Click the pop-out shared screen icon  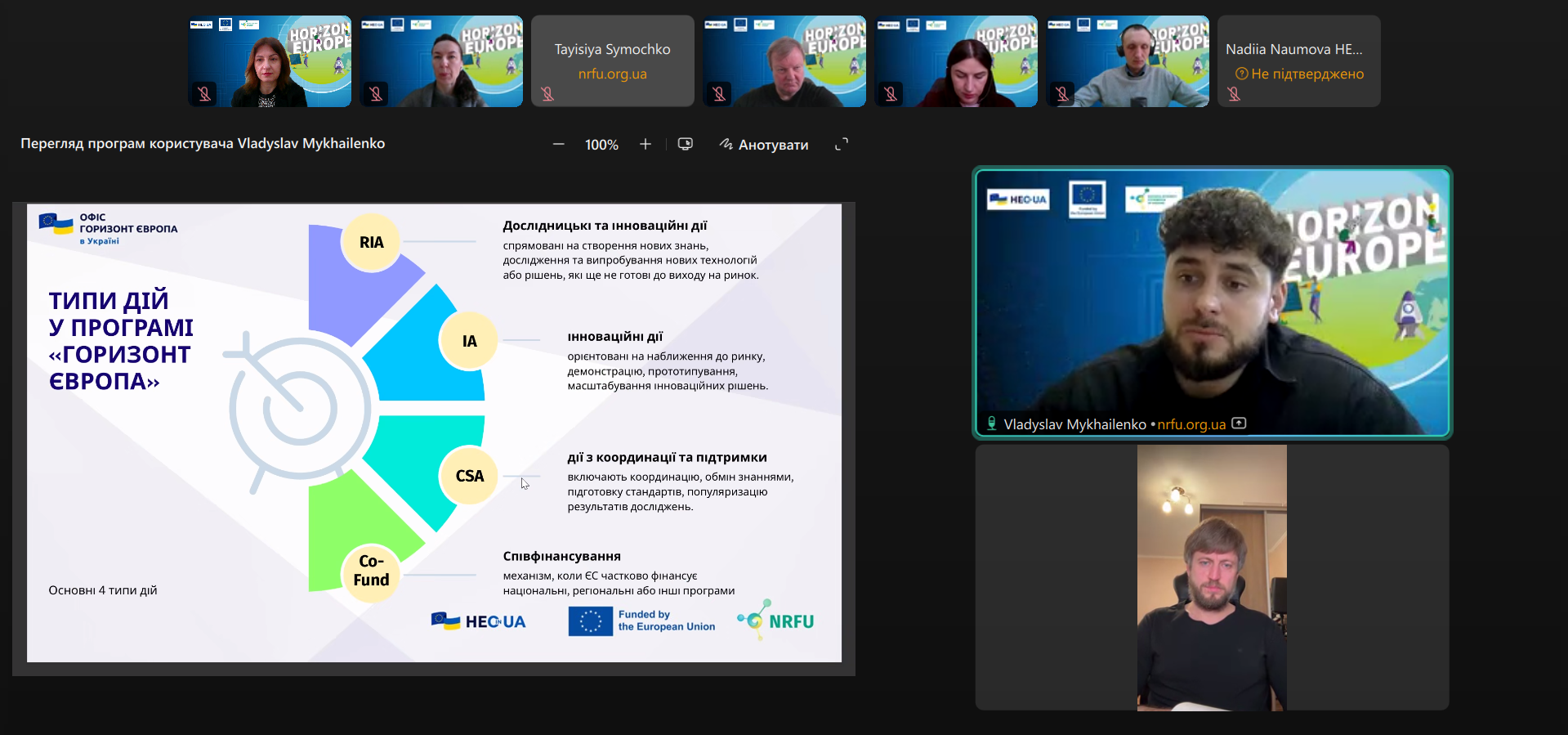[x=686, y=145]
